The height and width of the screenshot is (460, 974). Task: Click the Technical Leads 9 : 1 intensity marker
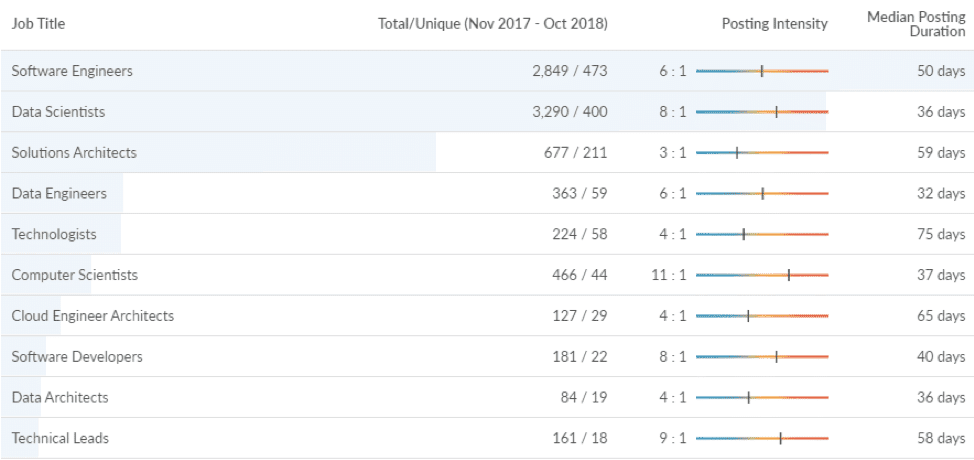point(780,438)
